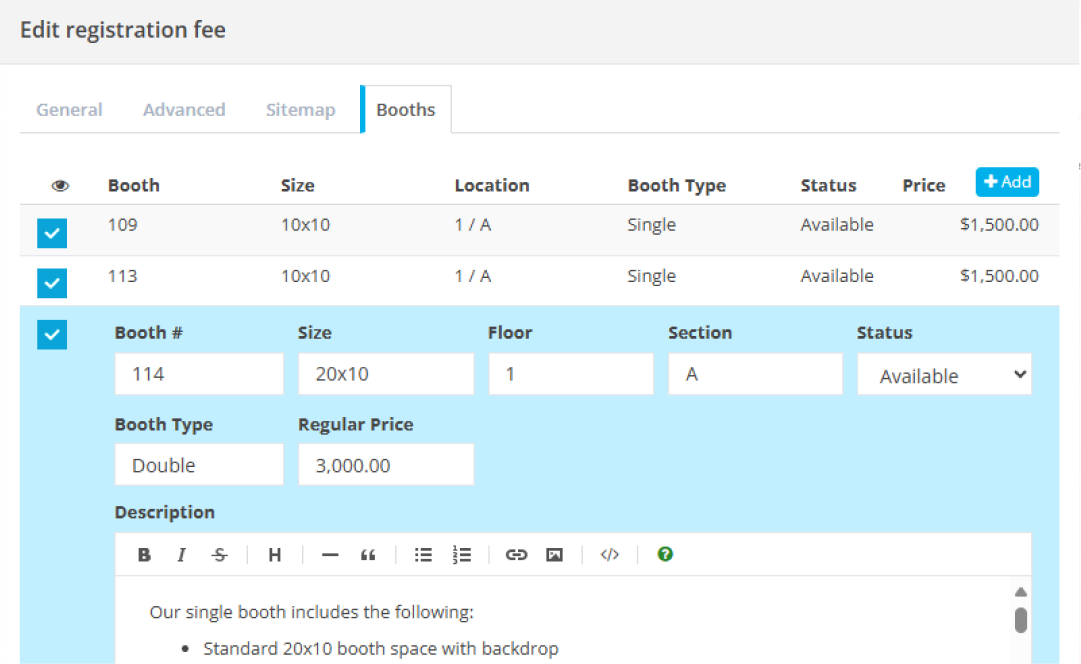Select the Regular Price input field
1081x664 pixels.
pos(386,464)
